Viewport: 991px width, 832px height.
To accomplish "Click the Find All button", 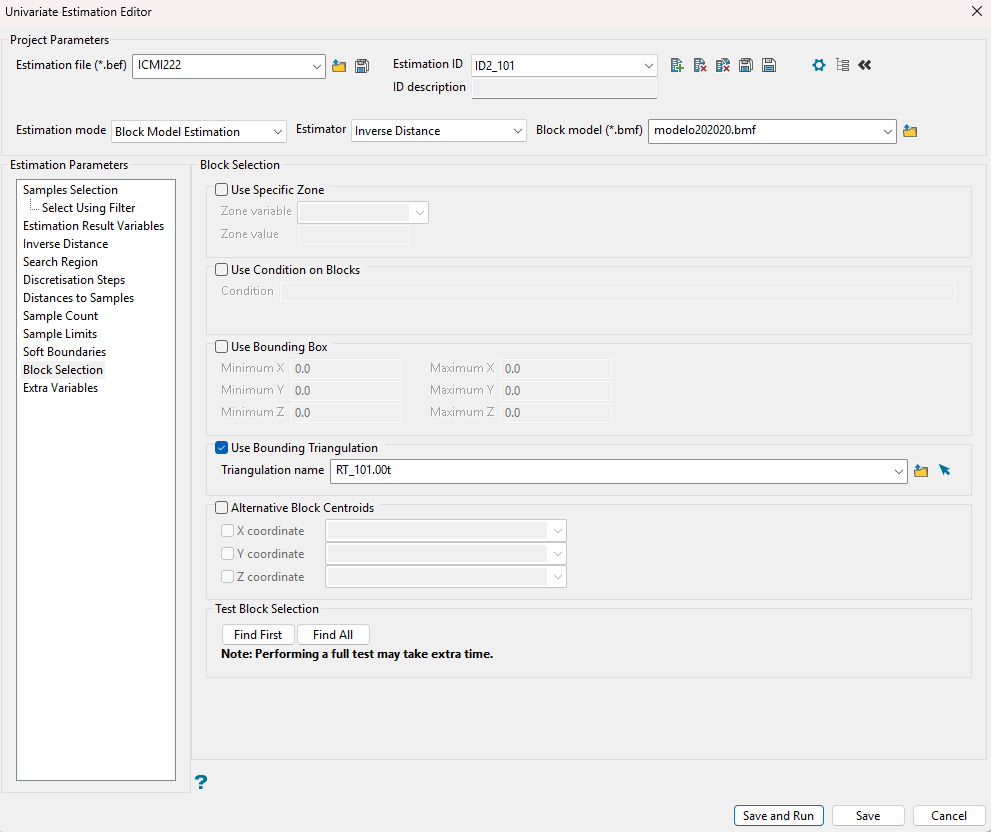I will 333,635.
